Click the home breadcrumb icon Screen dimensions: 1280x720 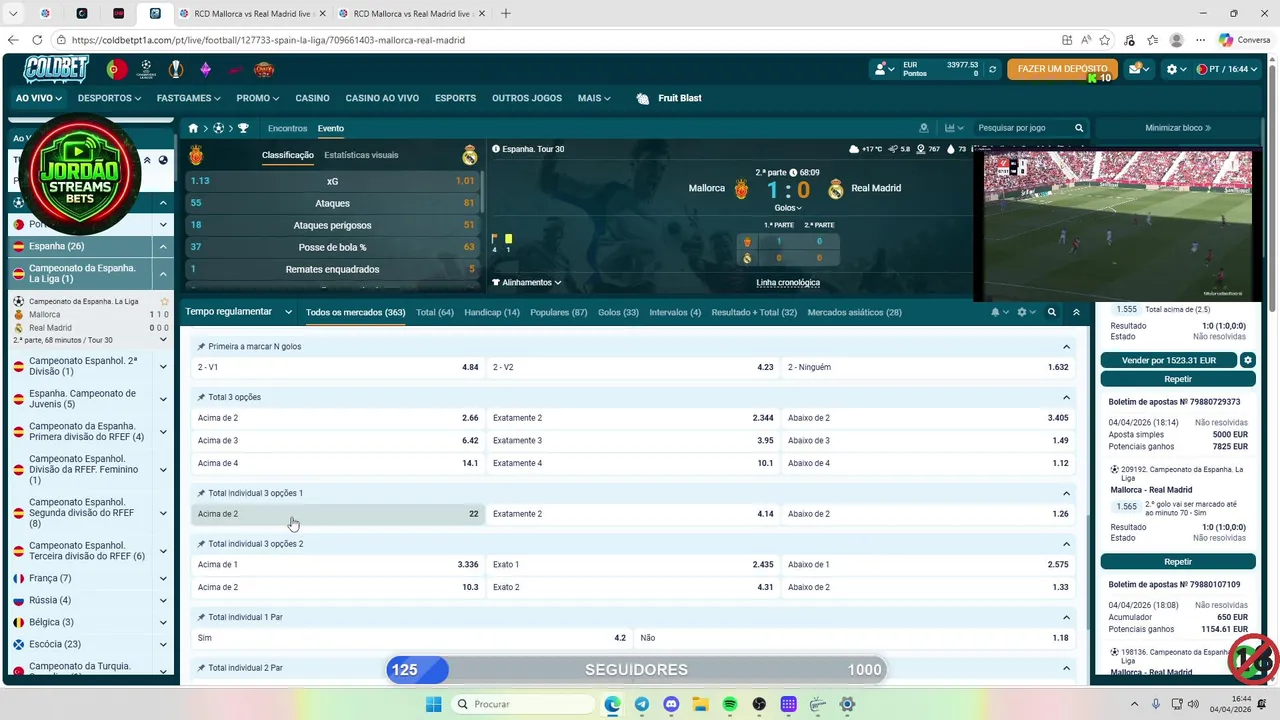coord(194,128)
